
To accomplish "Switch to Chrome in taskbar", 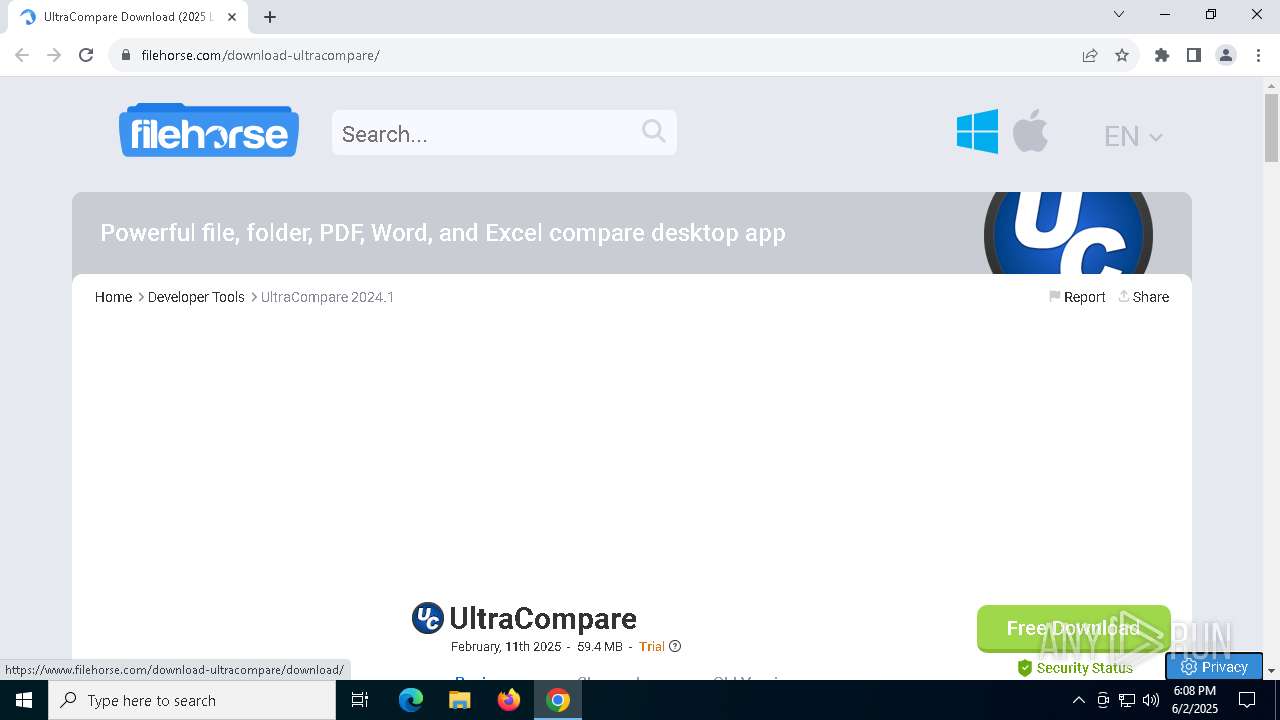I will [x=558, y=700].
